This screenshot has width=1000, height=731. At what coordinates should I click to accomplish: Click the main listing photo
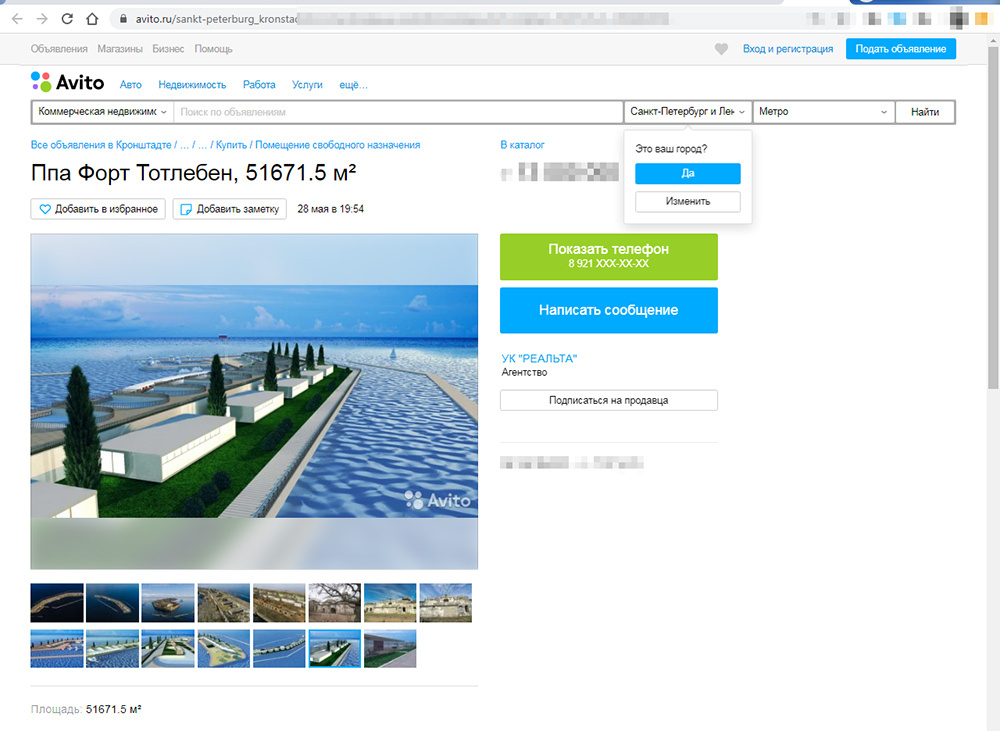(x=254, y=401)
